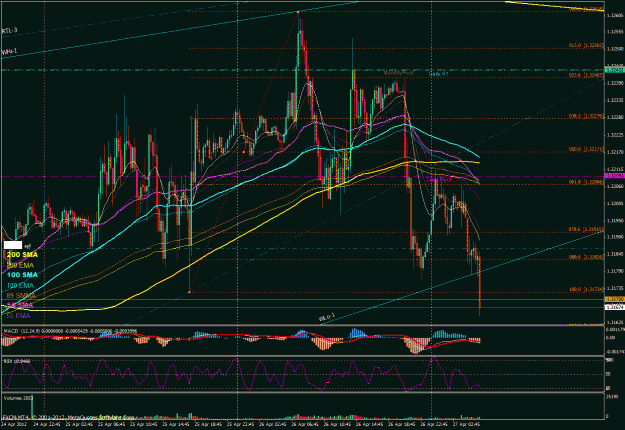The width and height of the screenshot is (625, 430).
Task: Select the 89 SMMA legend label
Action: pyautogui.click(x=21, y=296)
